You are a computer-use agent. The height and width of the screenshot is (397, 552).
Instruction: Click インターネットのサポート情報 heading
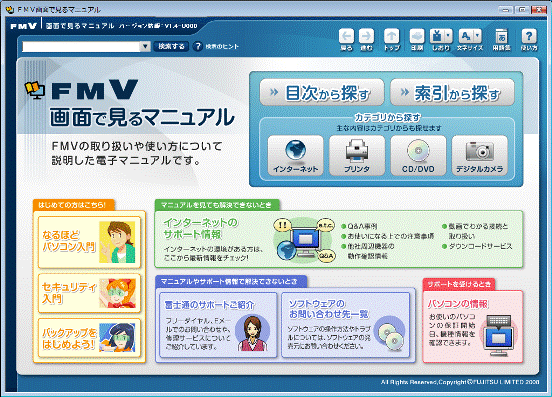(201, 228)
